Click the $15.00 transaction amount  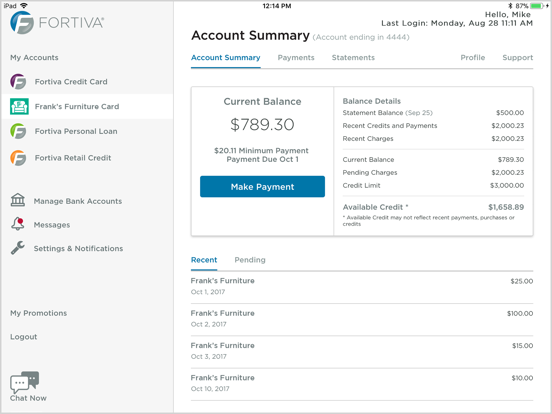[x=522, y=346]
